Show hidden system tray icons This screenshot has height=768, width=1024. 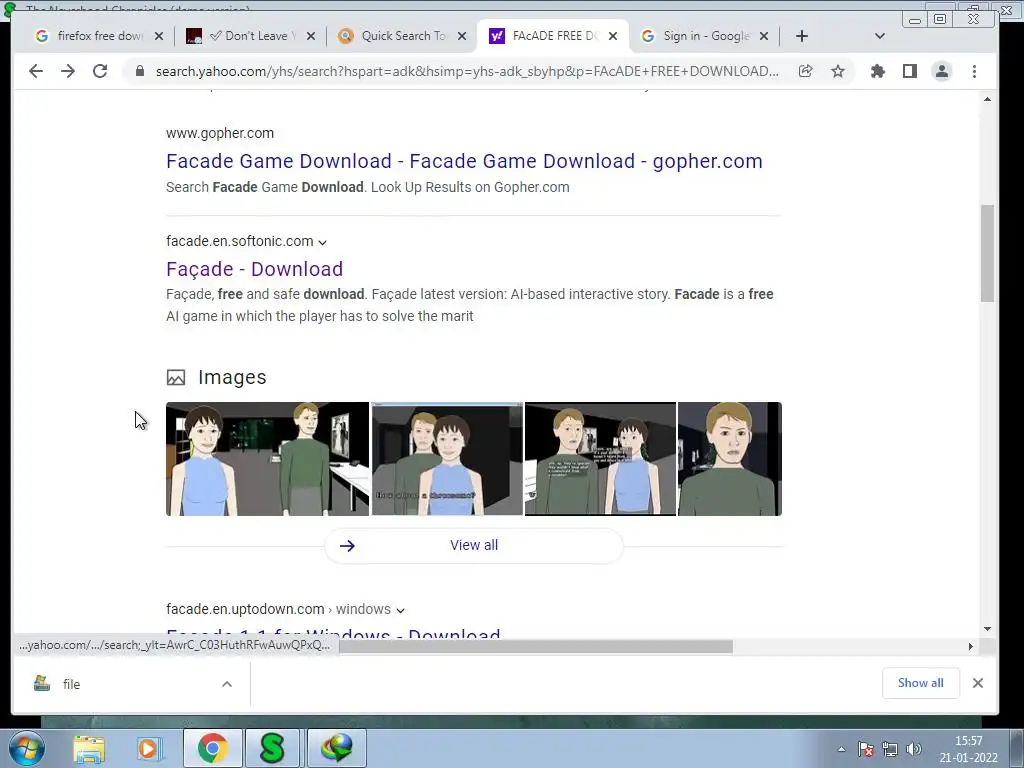click(x=842, y=750)
